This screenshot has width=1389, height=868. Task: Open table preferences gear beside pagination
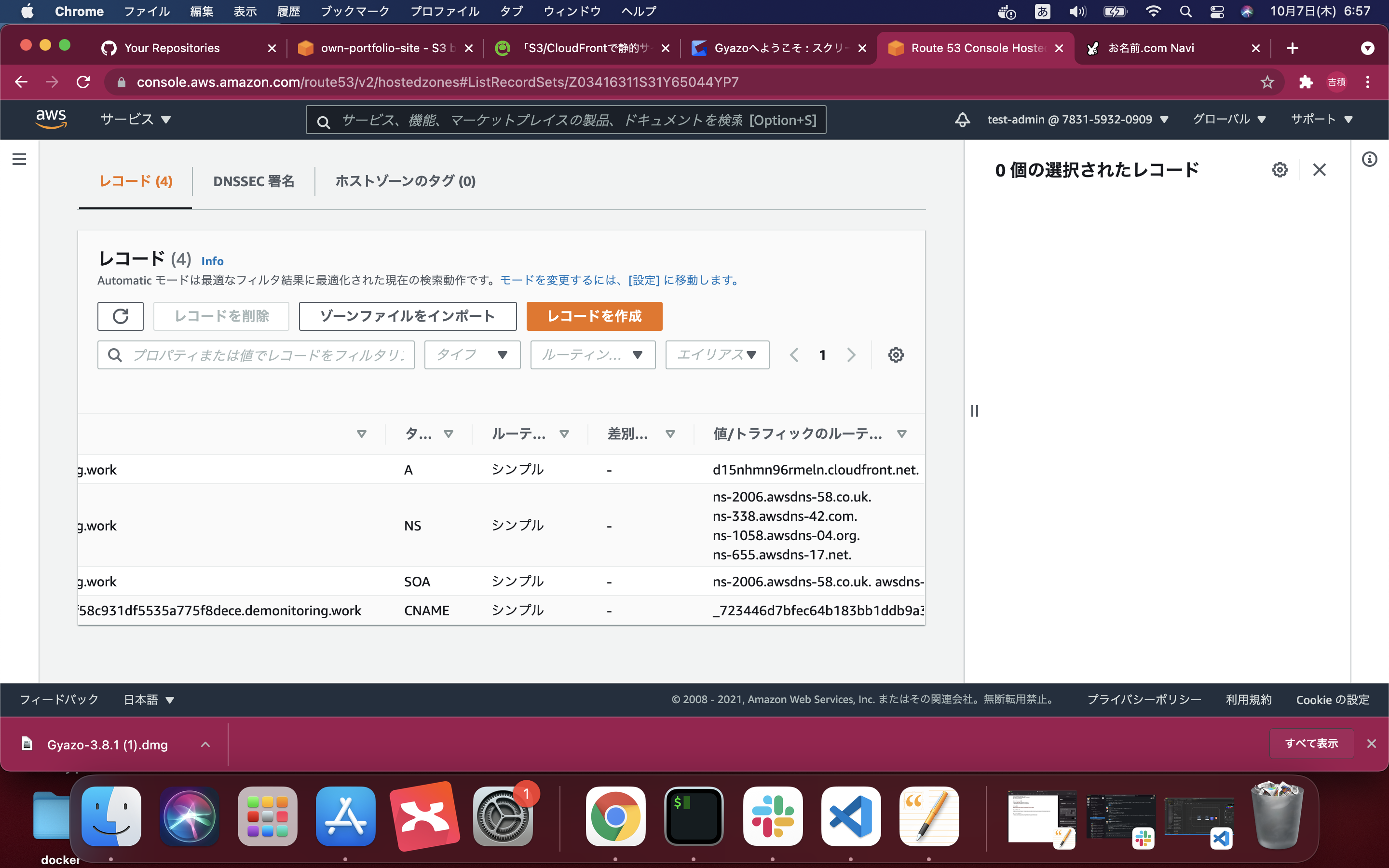tap(896, 355)
